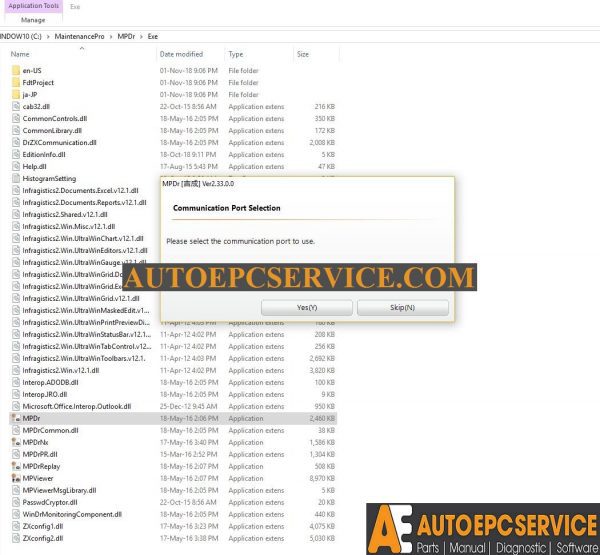Click the en-US folder icon
Image resolution: width=600 pixels, height=555 pixels.
click(16, 70)
